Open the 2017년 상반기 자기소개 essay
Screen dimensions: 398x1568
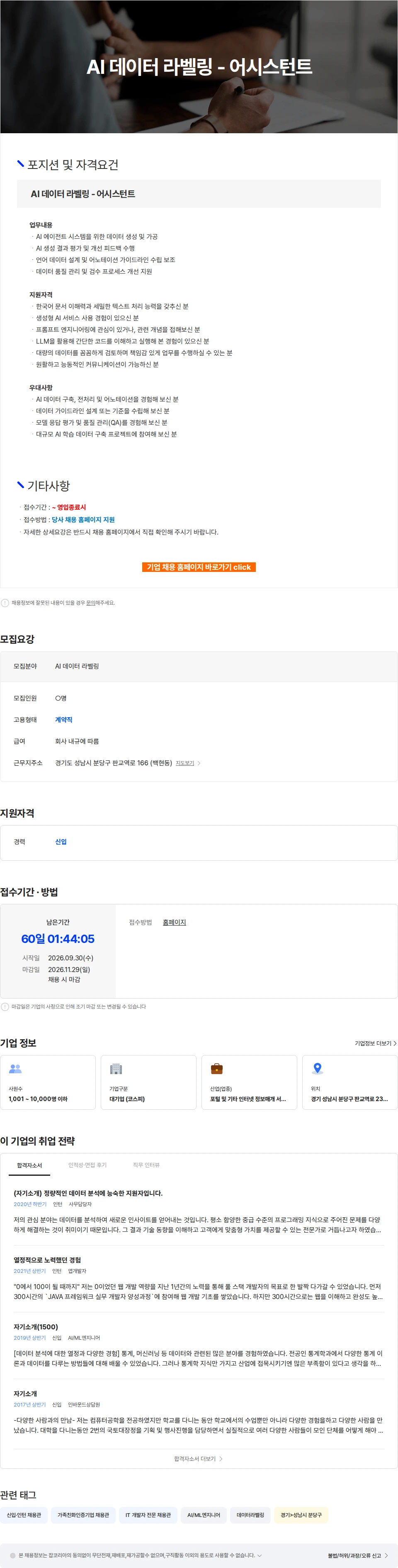pyautogui.click(x=26, y=1393)
